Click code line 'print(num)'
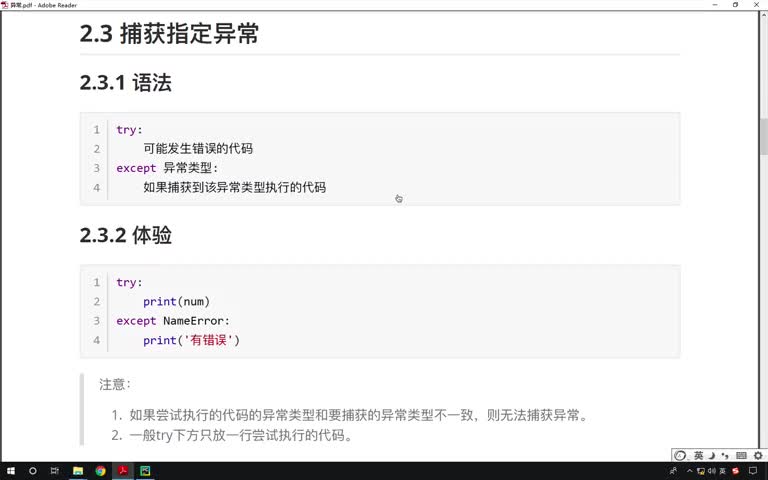Screen dimensions: 768x480 coord(176,302)
